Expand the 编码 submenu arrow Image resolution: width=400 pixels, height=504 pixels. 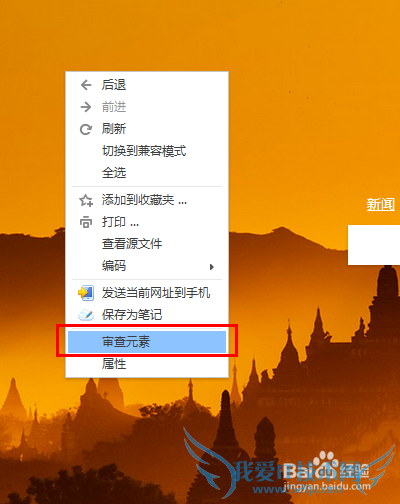[211, 267]
